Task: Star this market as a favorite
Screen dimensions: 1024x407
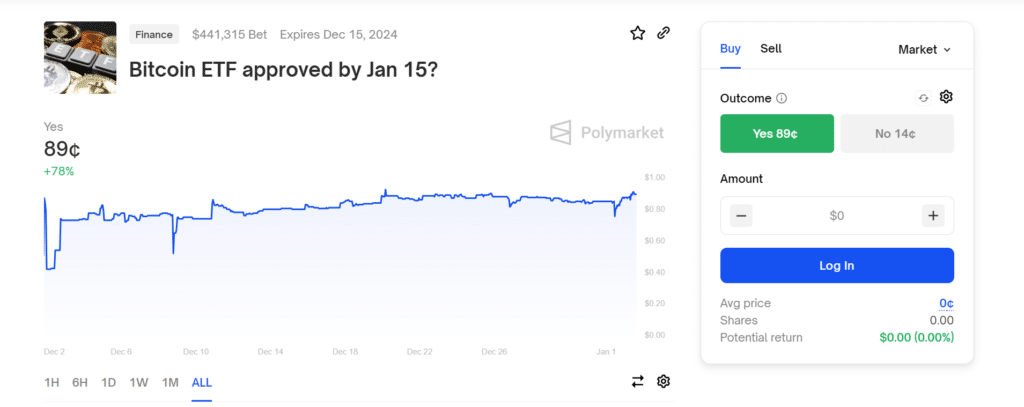Action: point(637,33)
